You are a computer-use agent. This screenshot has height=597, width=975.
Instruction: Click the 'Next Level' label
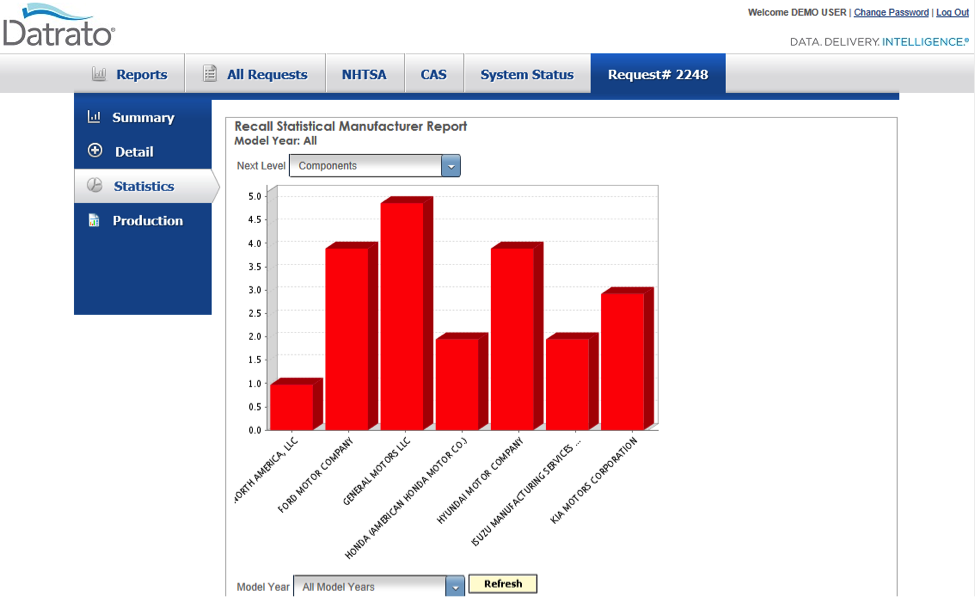coord(261,166)
